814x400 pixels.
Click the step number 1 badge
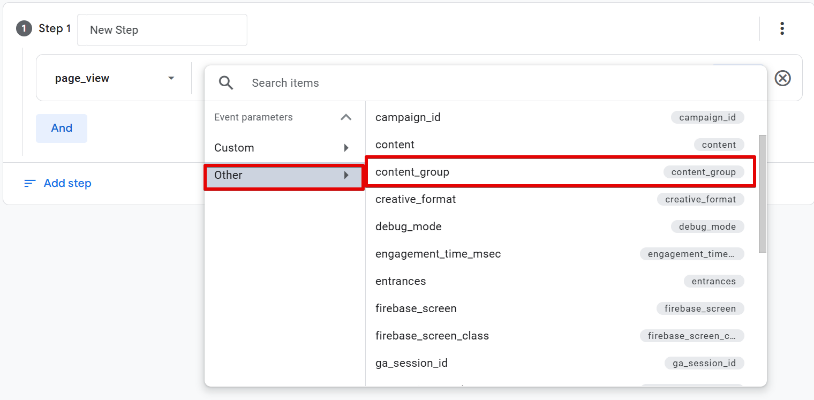pos(24,29)
